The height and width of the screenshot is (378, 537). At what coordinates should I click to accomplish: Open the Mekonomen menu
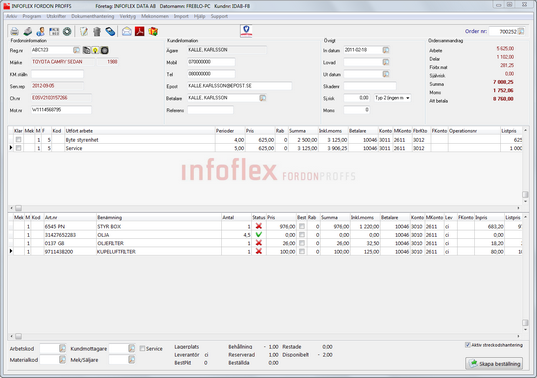(x=155, y=16)
